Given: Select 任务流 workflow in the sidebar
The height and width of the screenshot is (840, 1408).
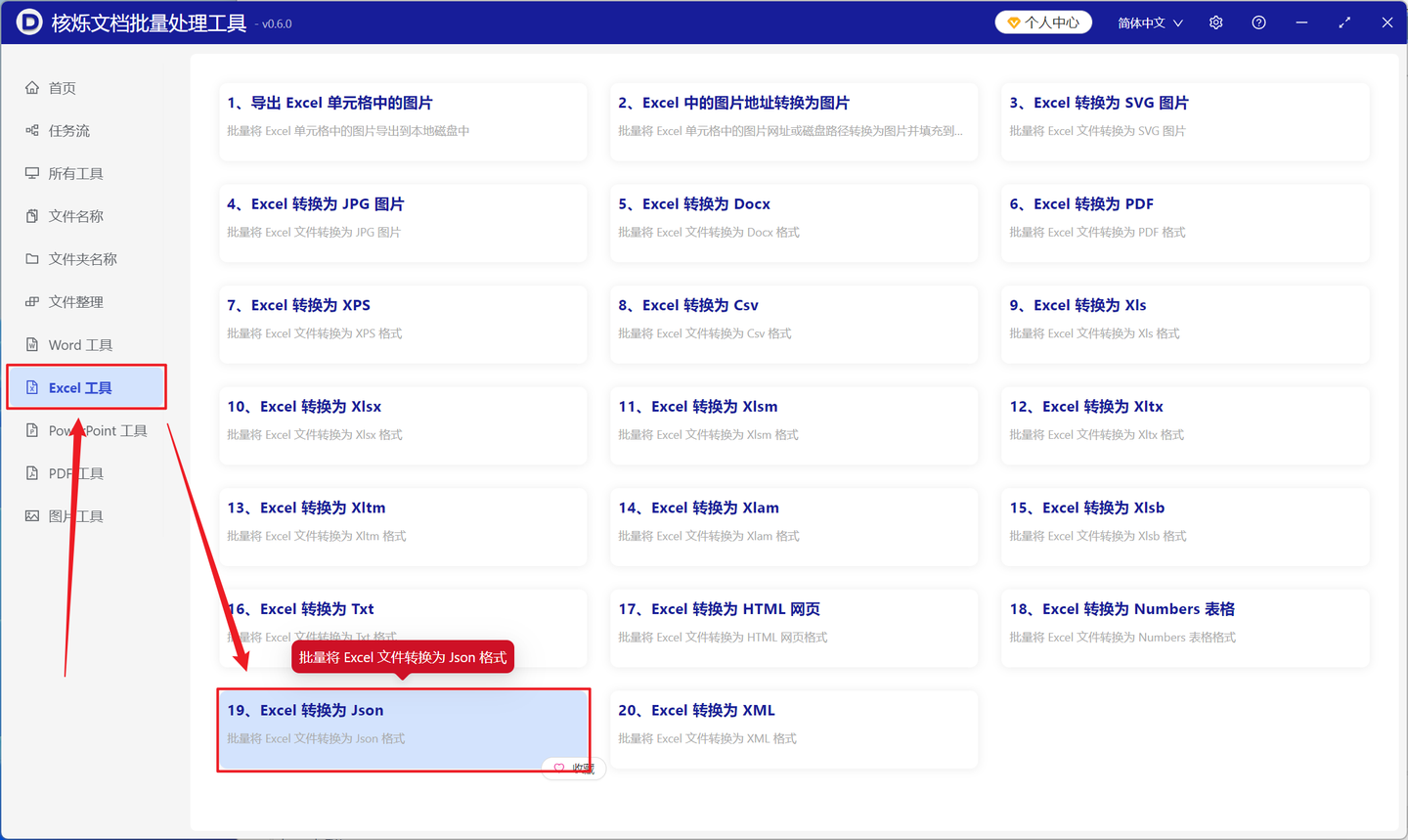Looking at the screenshot, I should (73, 130).
